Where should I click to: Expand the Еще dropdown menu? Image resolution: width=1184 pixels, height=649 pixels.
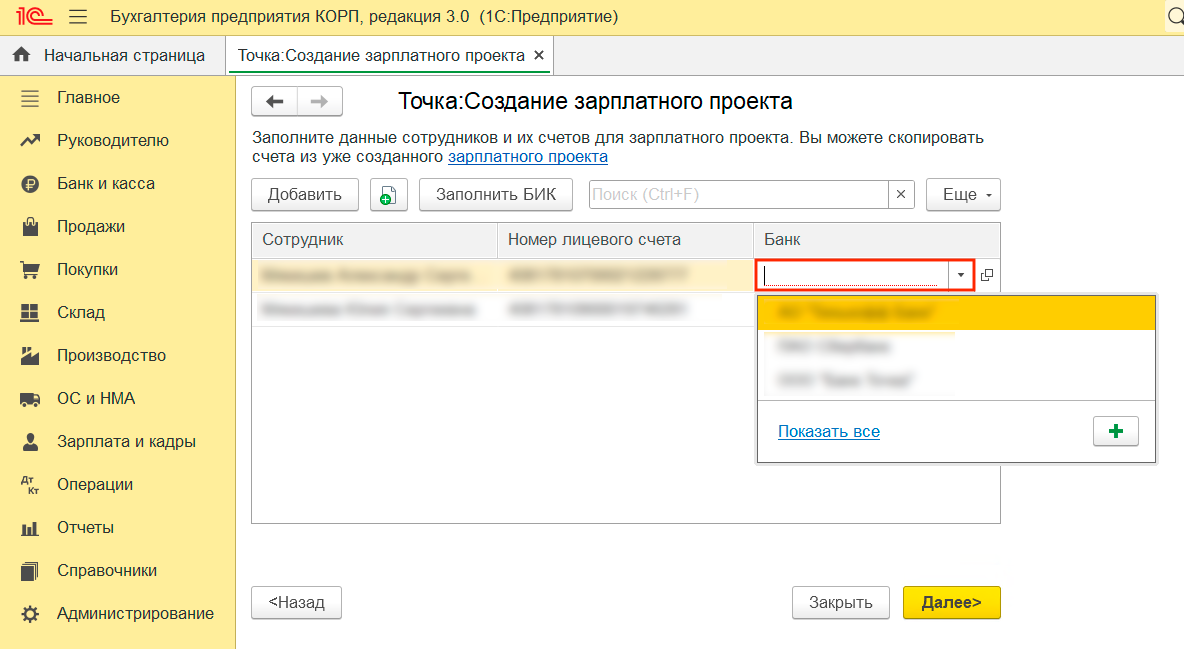click(x=963, y=195)
